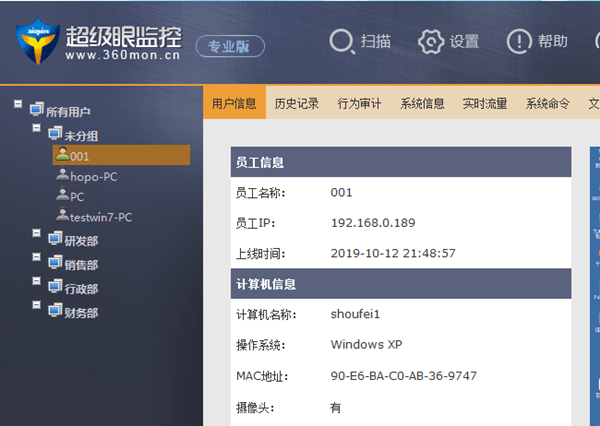
Task: Toggle the 销售部 tree expander
Action: (36, 257)
